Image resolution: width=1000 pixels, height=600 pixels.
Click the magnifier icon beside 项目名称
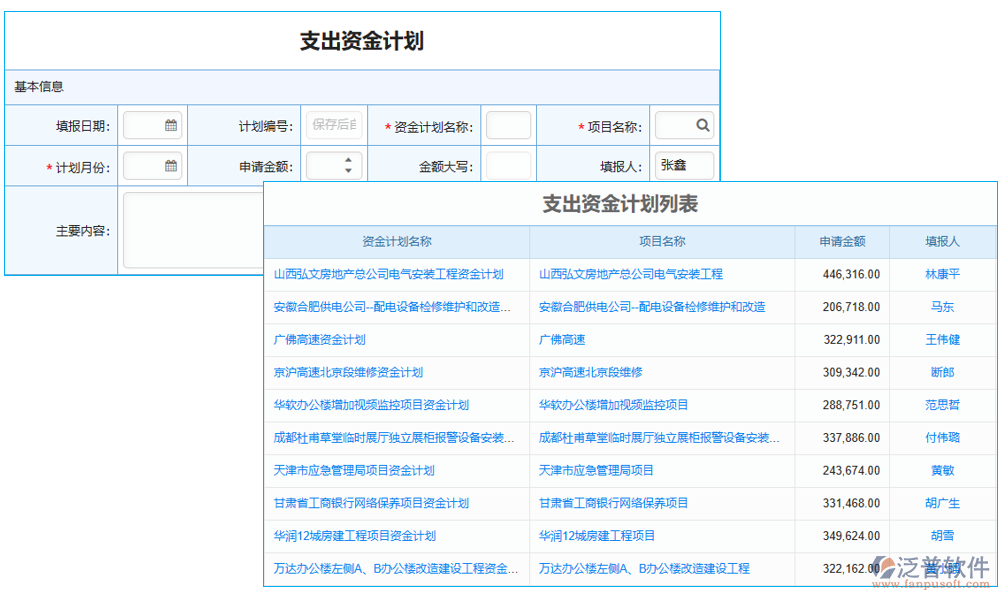click(705, 124)
